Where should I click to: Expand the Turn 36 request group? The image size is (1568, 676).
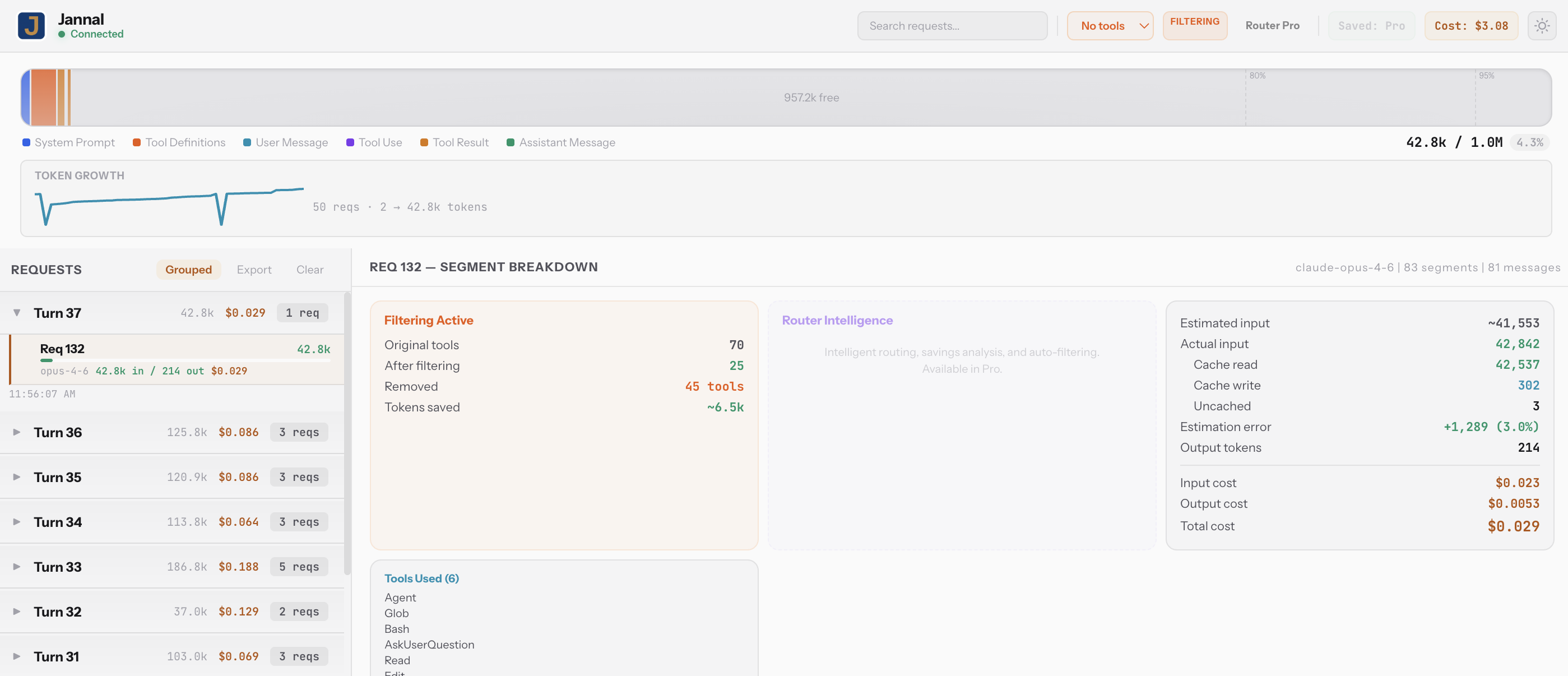click(x=16, y=432)
